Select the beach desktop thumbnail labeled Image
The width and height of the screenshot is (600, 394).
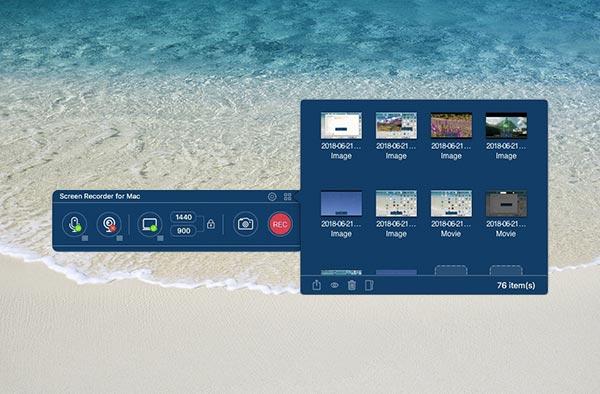[x=396, y=204]
